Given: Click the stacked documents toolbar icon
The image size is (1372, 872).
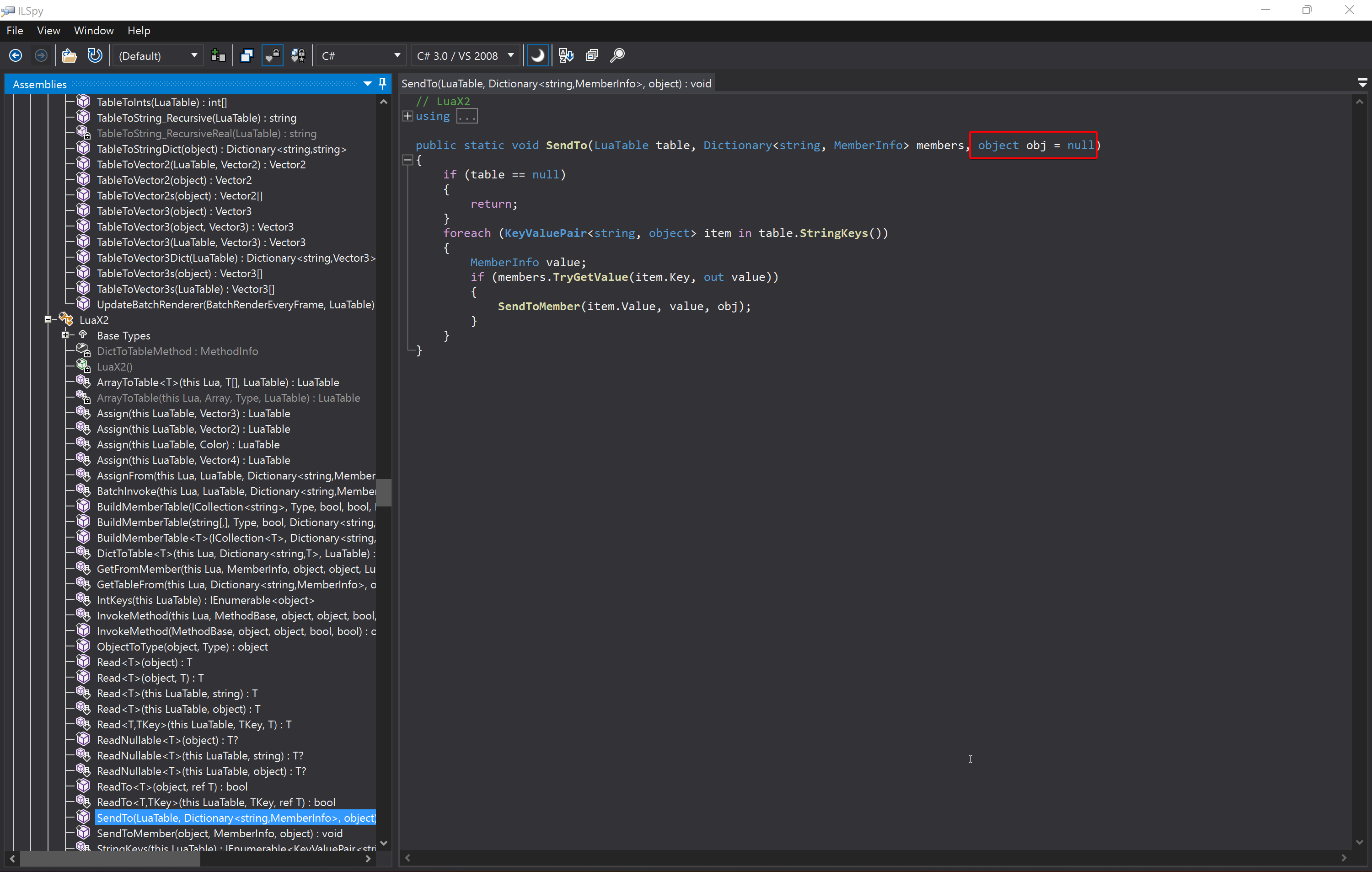Looking at the screenshot, I should point(592,55).
